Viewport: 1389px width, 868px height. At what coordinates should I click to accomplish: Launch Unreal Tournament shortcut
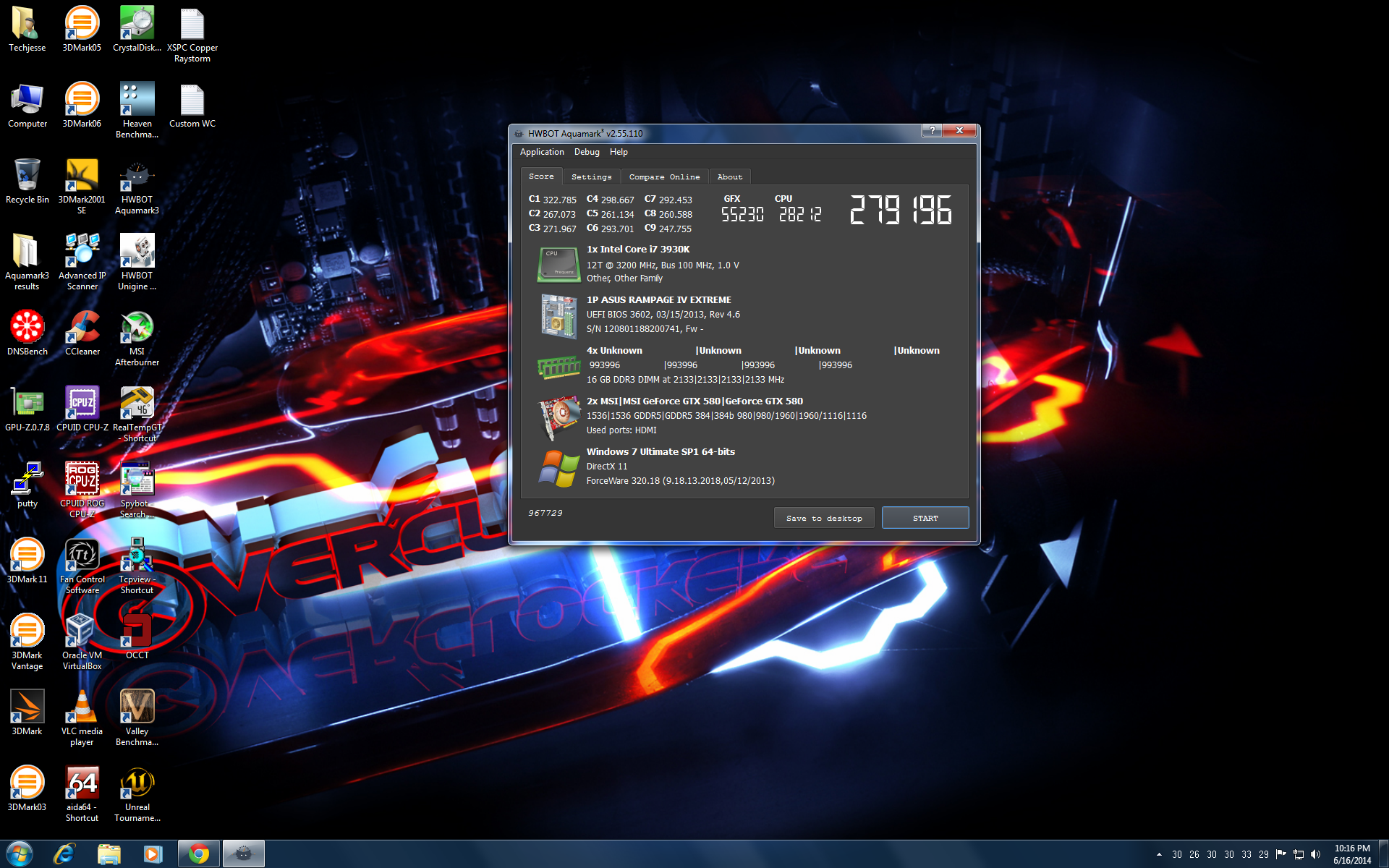coord(137,793)
